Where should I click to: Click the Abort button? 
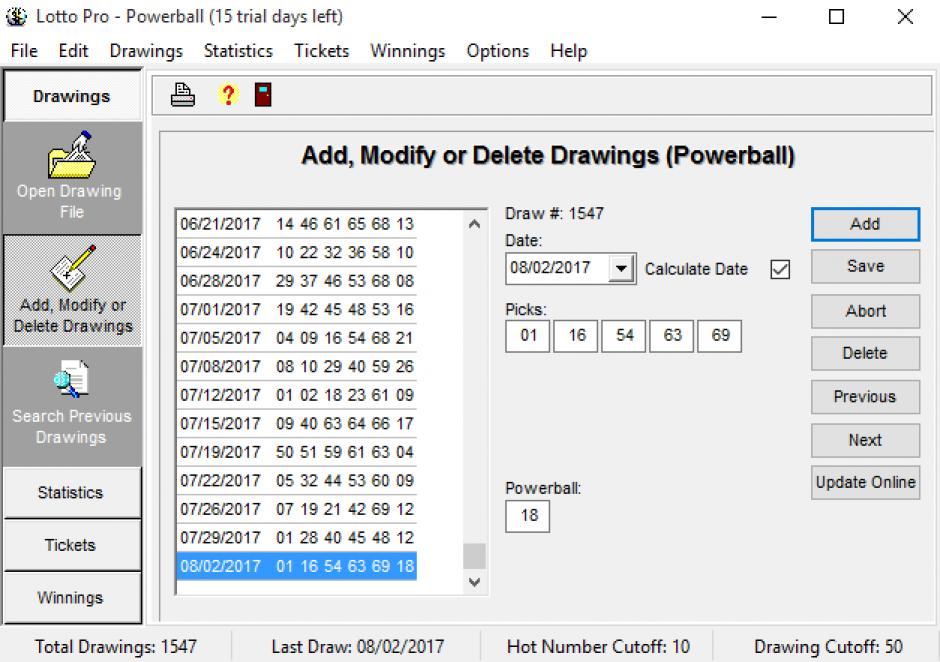(865, 311)
